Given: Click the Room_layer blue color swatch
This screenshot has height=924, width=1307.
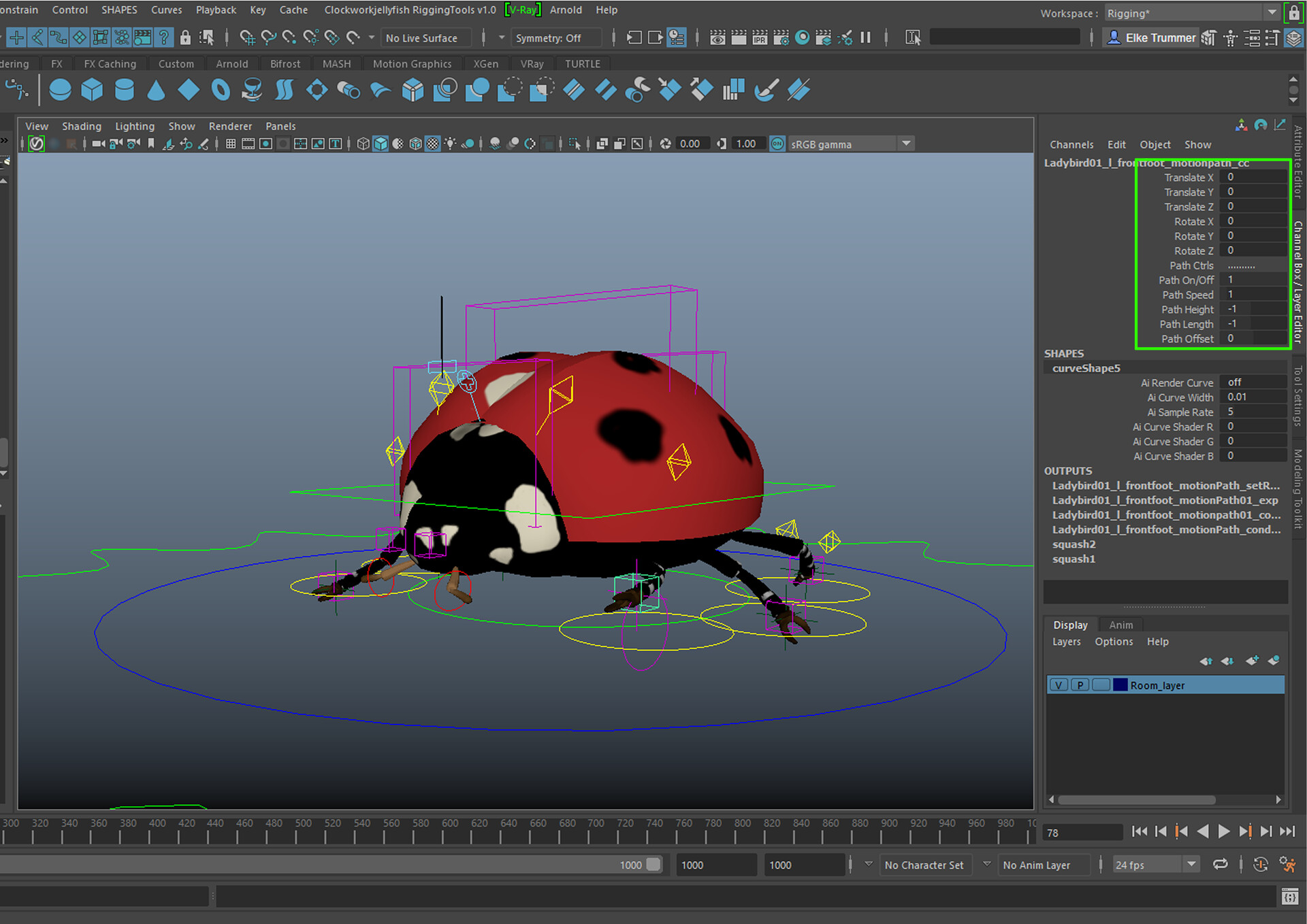Looking at the screenshot, I should [1120, 684].
